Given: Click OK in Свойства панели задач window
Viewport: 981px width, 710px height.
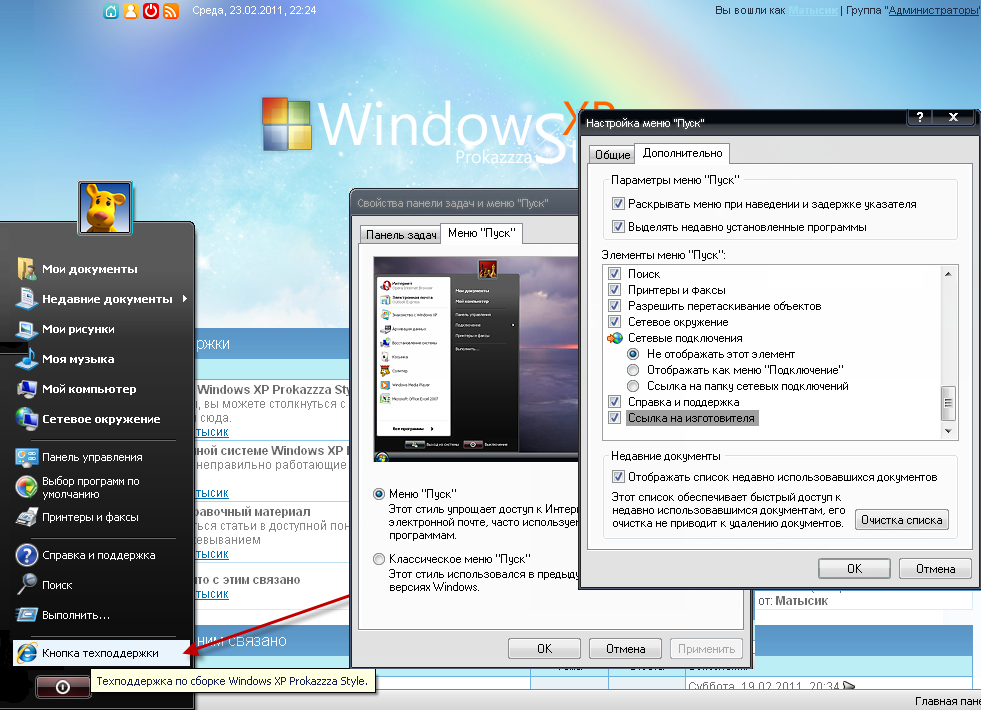Looking at the screenshot, I should (544, 649).
